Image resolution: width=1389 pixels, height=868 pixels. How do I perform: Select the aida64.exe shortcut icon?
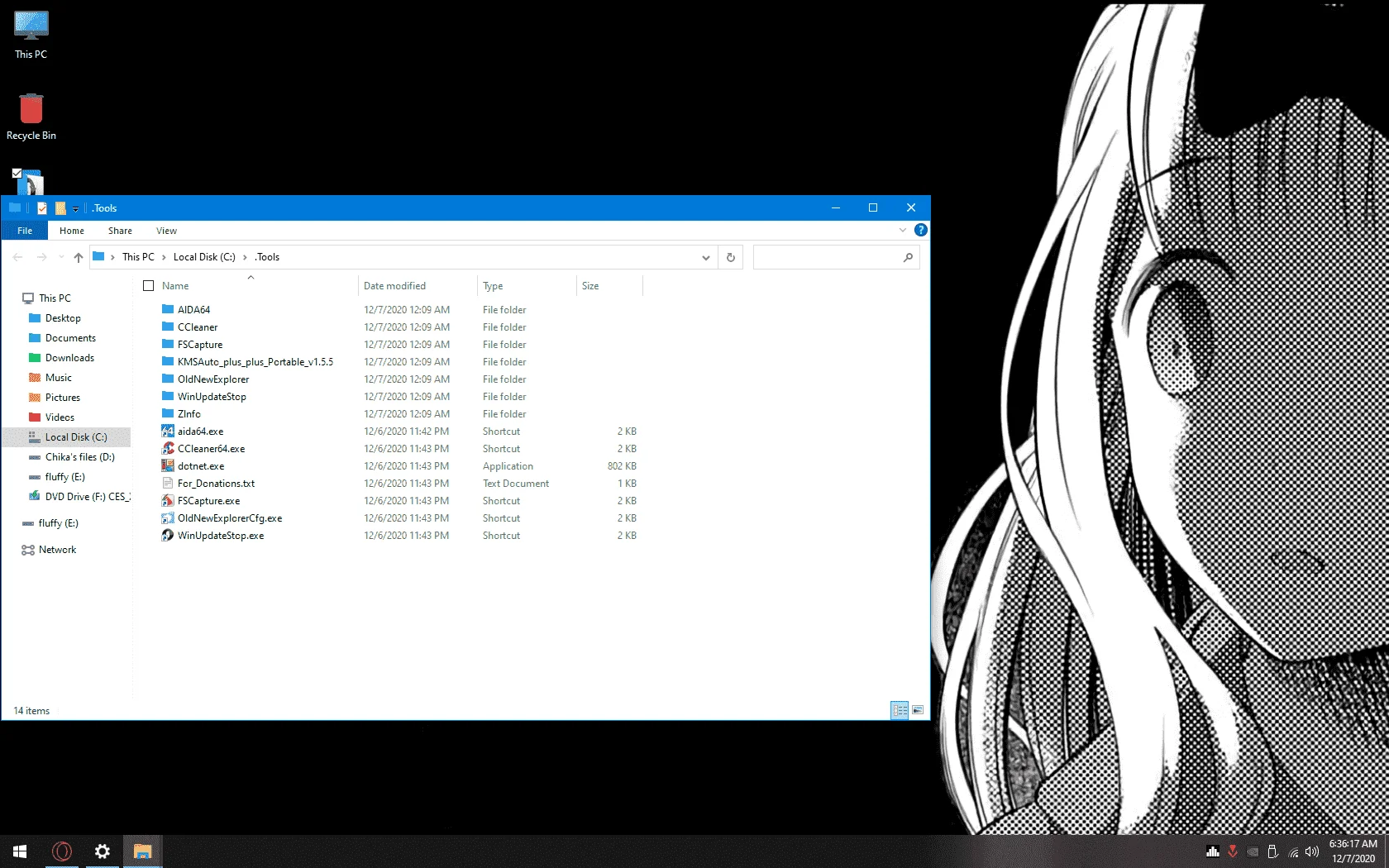[x=168, y=432]
